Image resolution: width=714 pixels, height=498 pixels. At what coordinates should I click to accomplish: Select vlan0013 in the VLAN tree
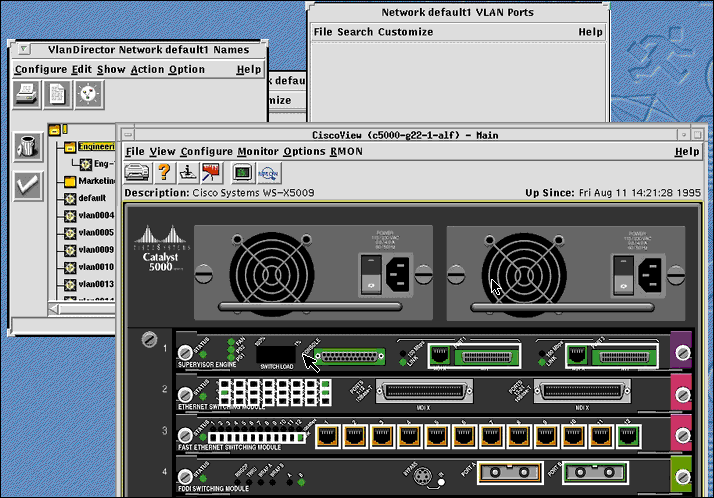coord(96,285)
